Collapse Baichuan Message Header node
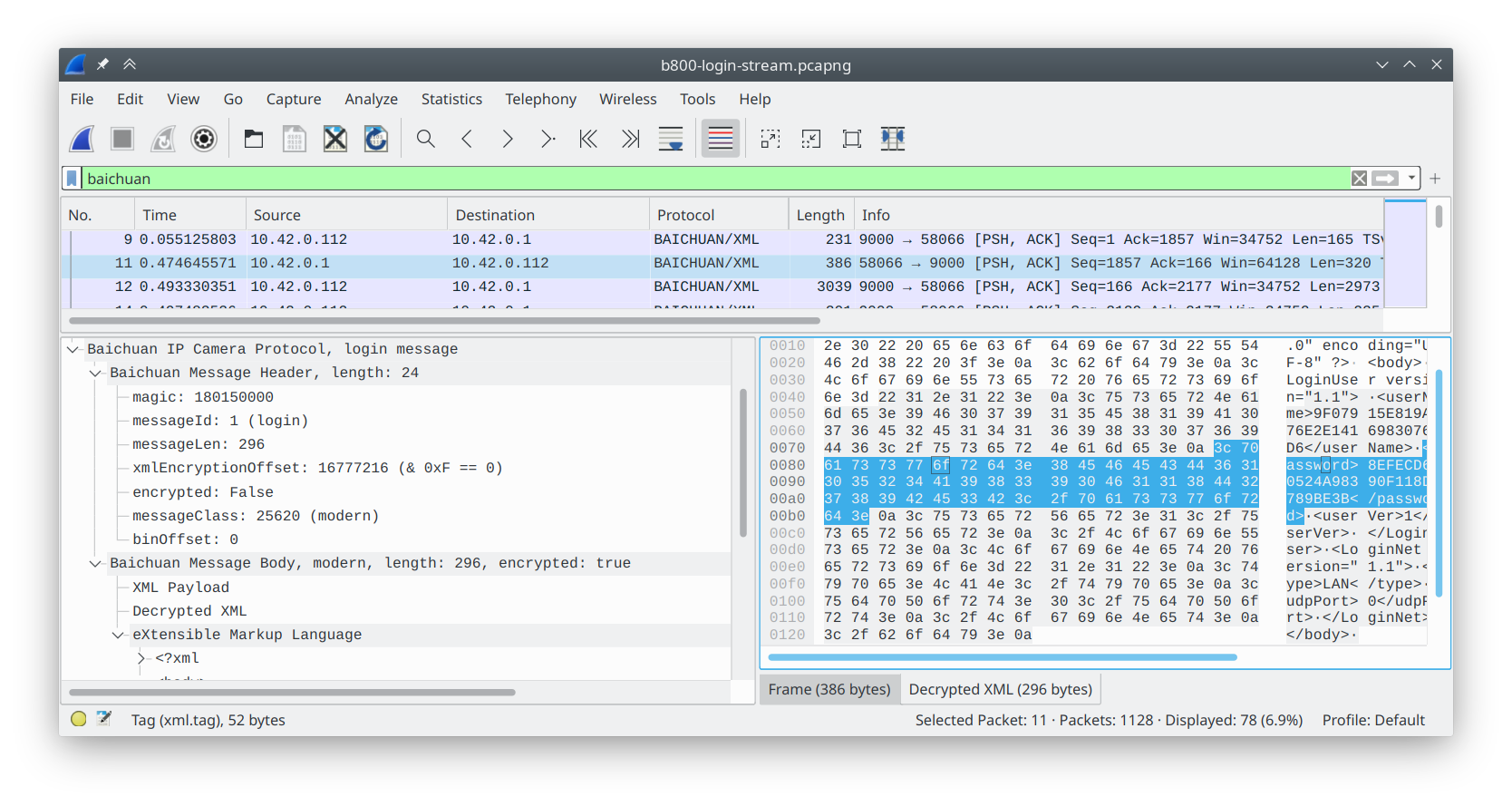The image size is (1512, 806). tap(95, 373)
